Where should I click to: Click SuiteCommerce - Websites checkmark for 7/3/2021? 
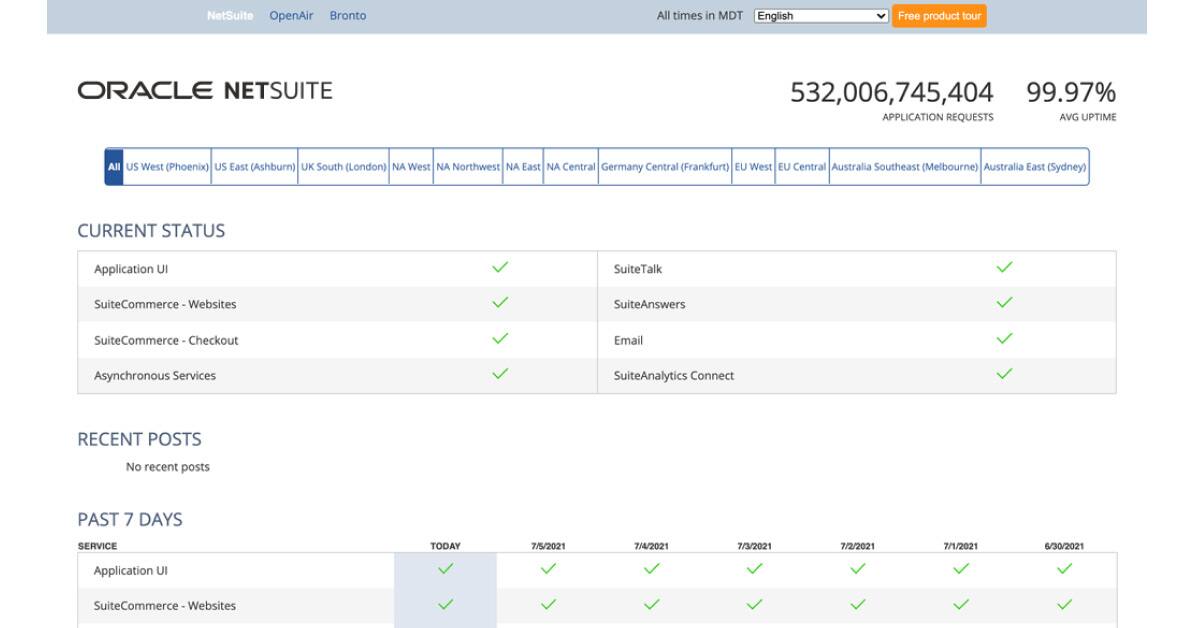(x=755, y=604)
